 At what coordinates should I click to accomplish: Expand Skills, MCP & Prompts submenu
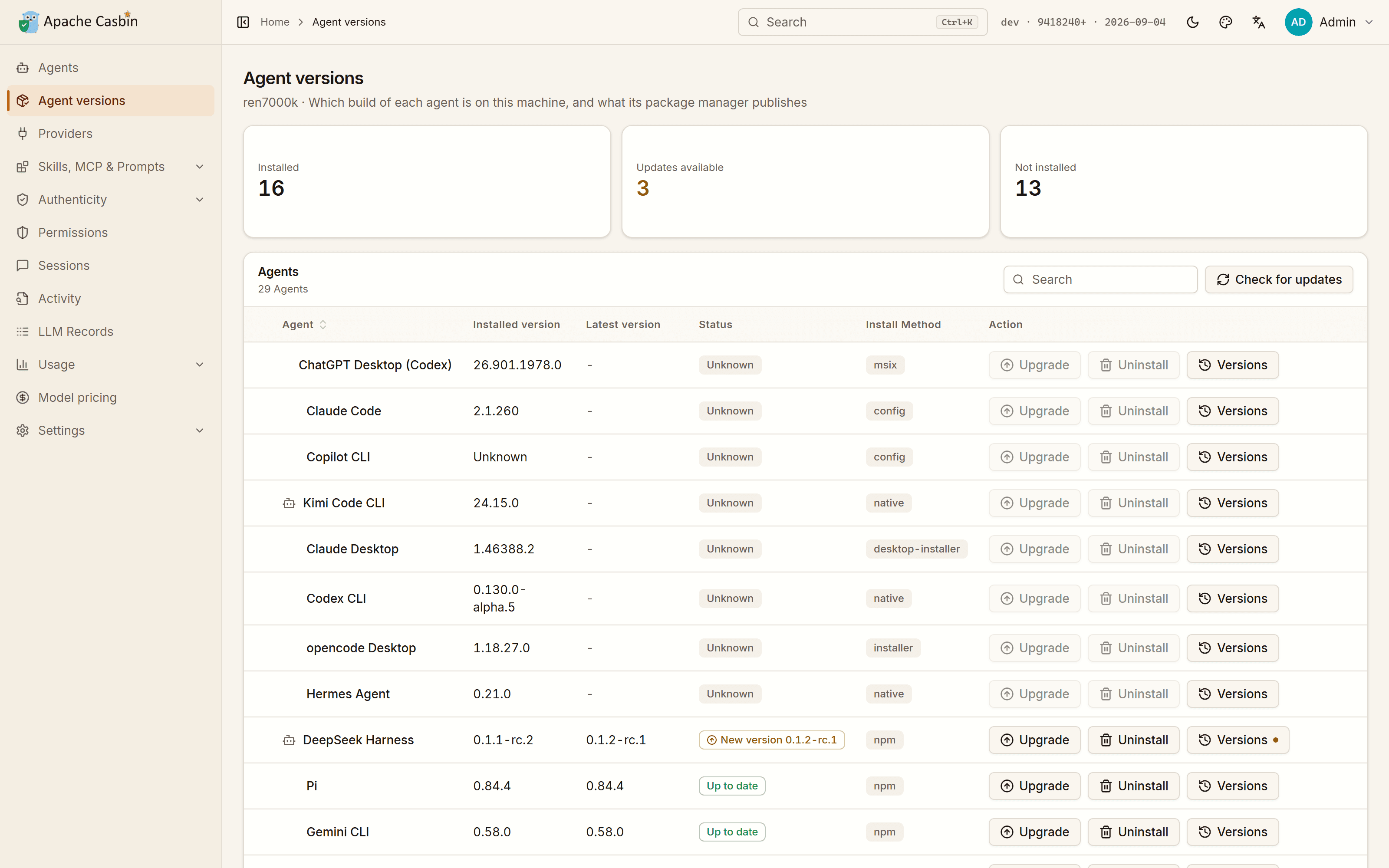click(x=111, y=167)
